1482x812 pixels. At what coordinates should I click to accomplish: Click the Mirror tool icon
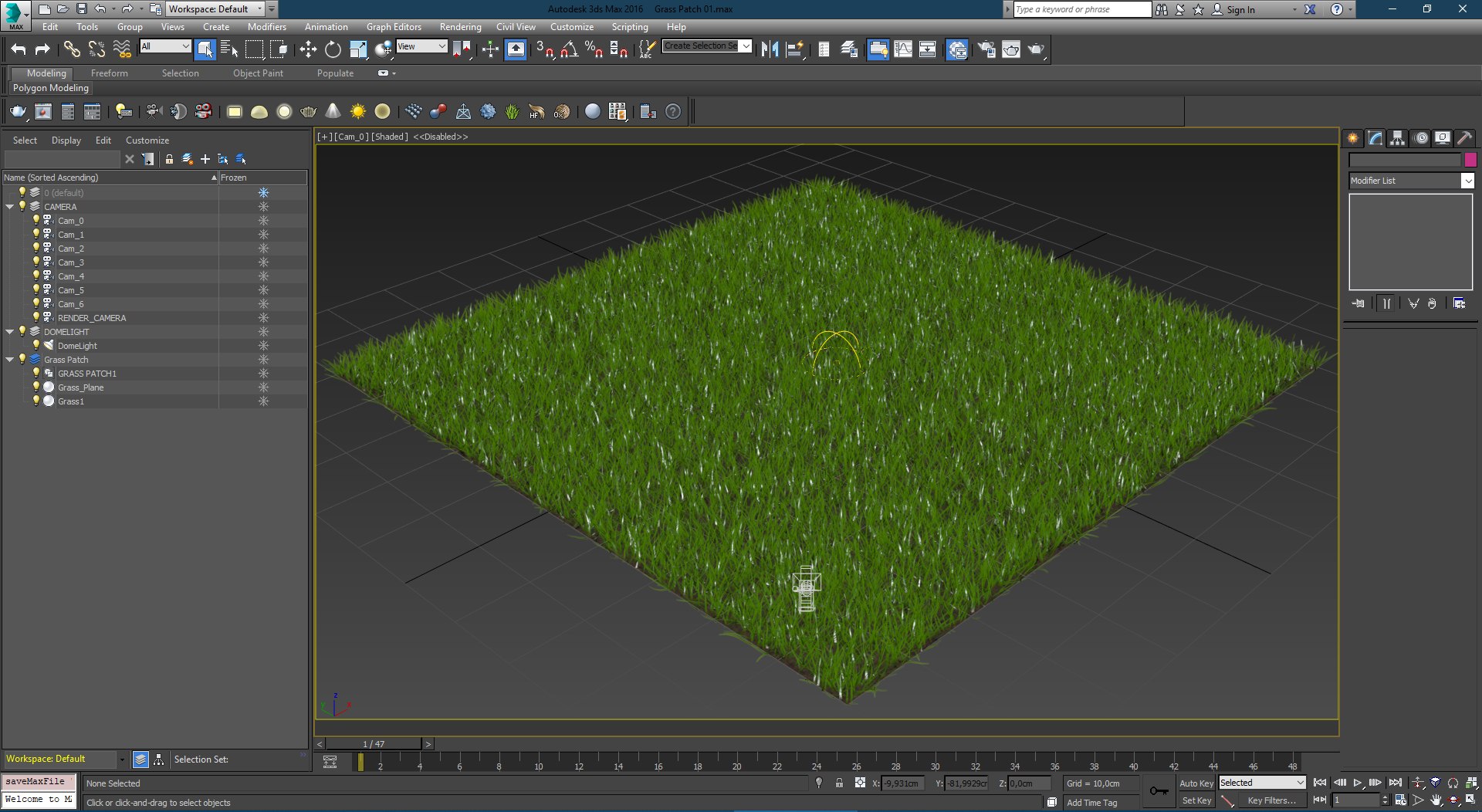770,49
